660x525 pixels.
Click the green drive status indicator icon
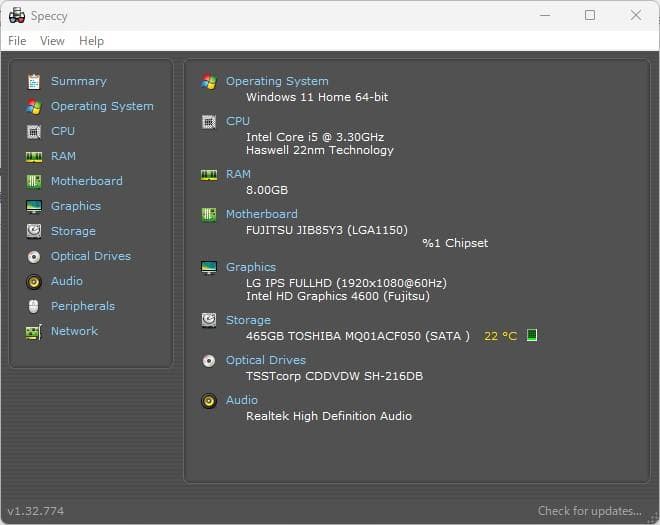point(532,335)
